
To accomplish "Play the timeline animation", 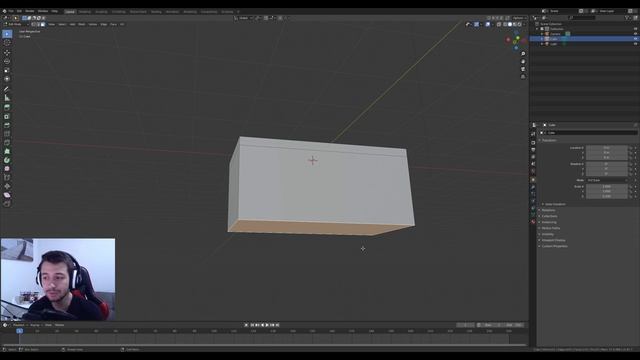I will pyautogui.click(x=267, y=325).
